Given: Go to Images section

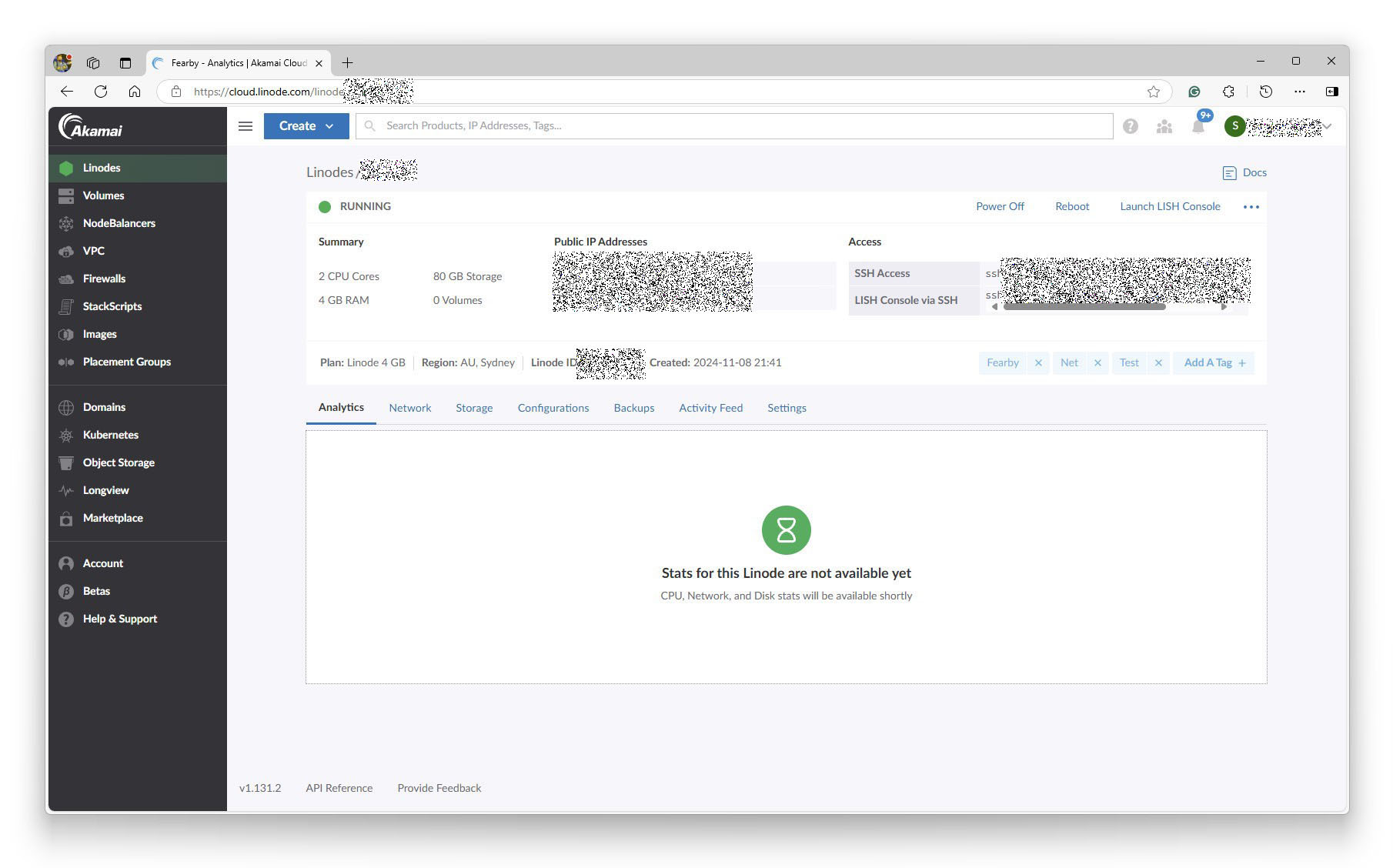Looking at the screenshot, I should 137,334.
